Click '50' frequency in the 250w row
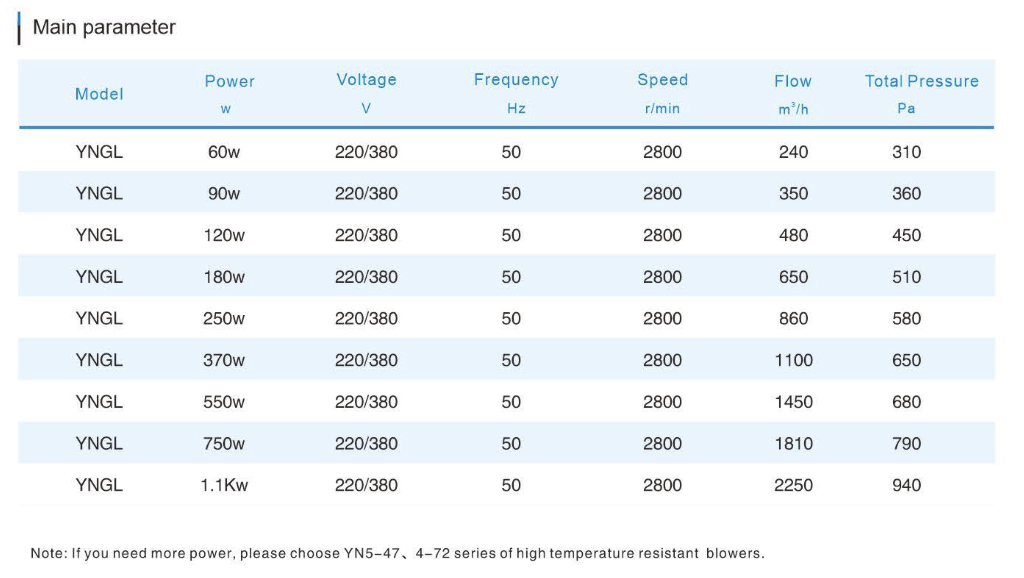 pyautogui.click(x=511, y=319)
